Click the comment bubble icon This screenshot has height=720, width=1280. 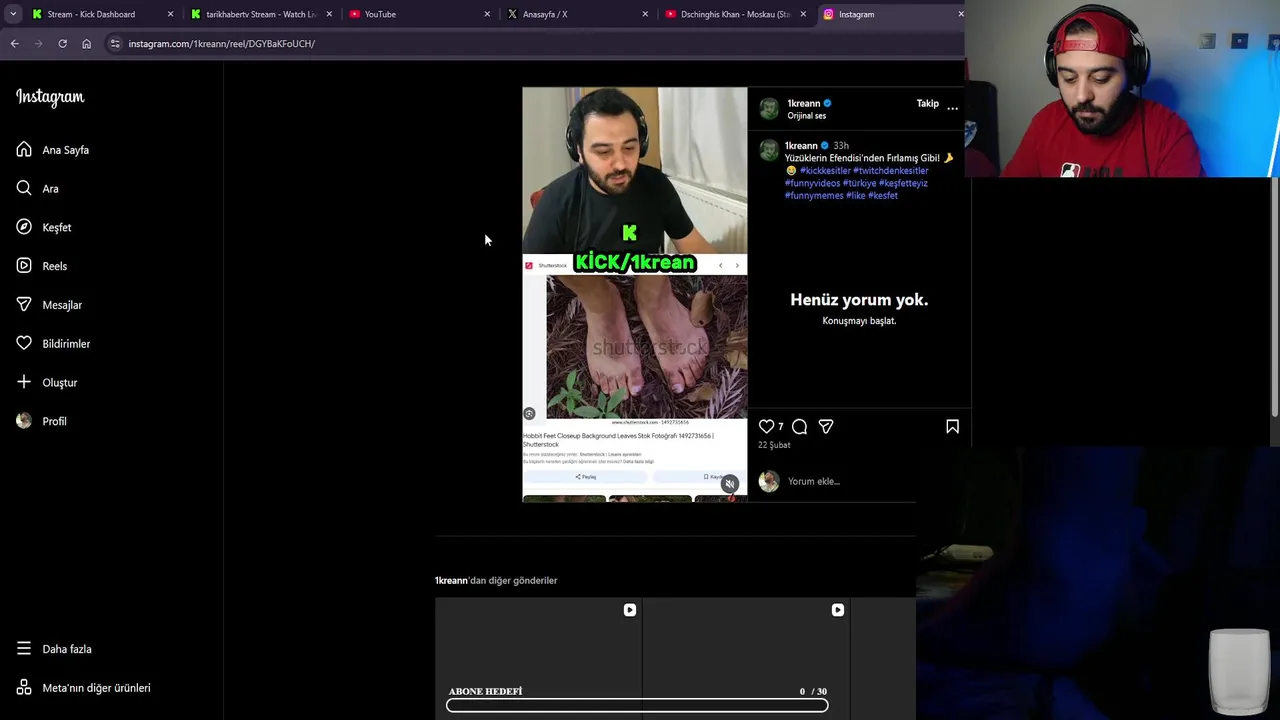click(799, 427)
